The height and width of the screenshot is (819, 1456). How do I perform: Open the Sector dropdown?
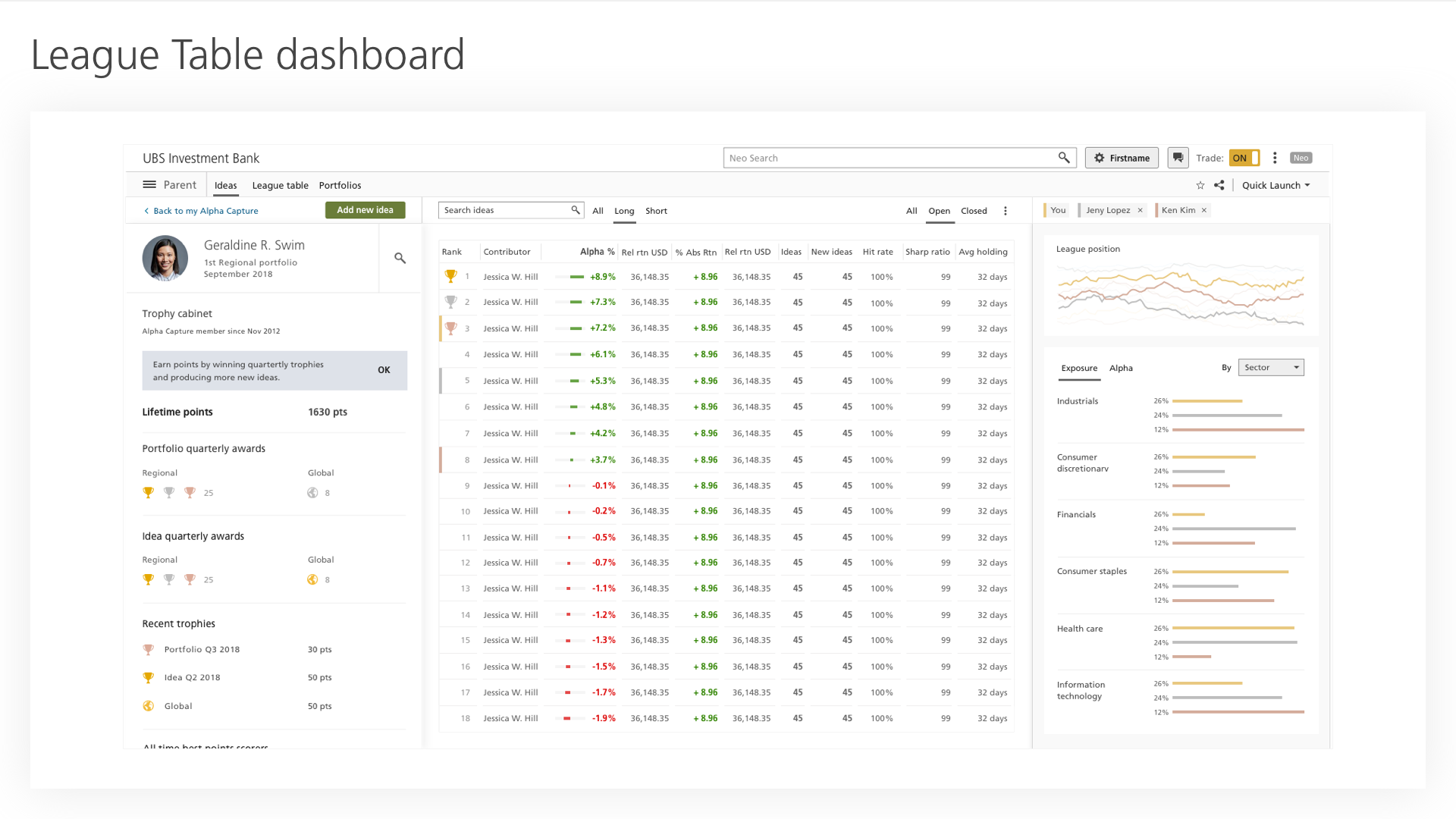point(1271,368)
